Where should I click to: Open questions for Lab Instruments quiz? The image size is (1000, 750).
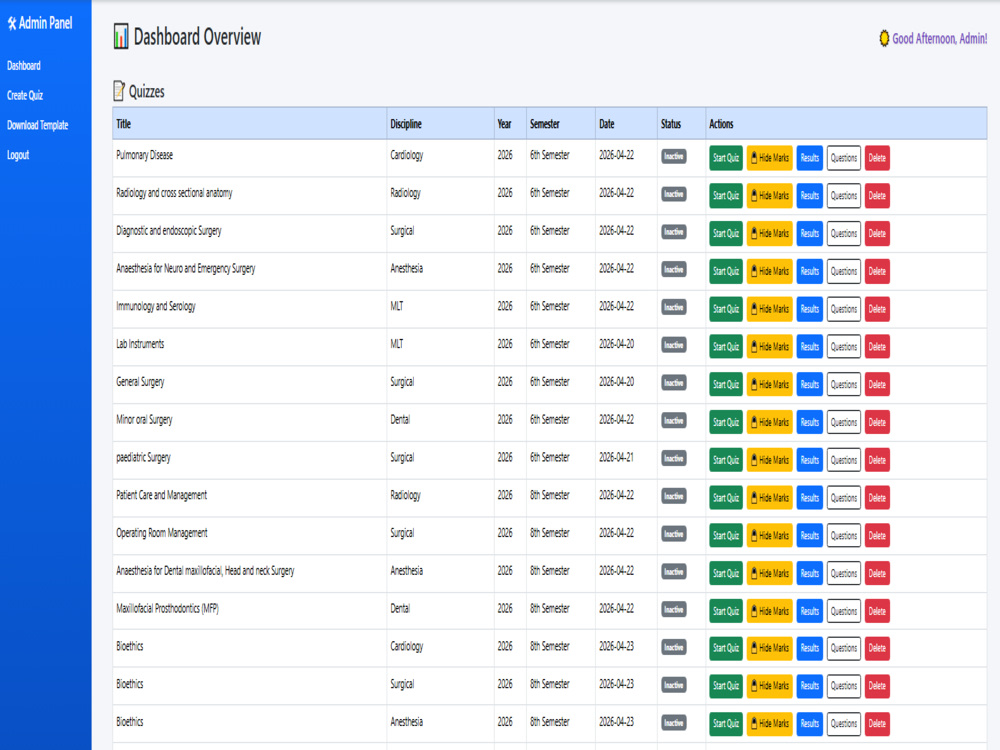click(844, 347)
